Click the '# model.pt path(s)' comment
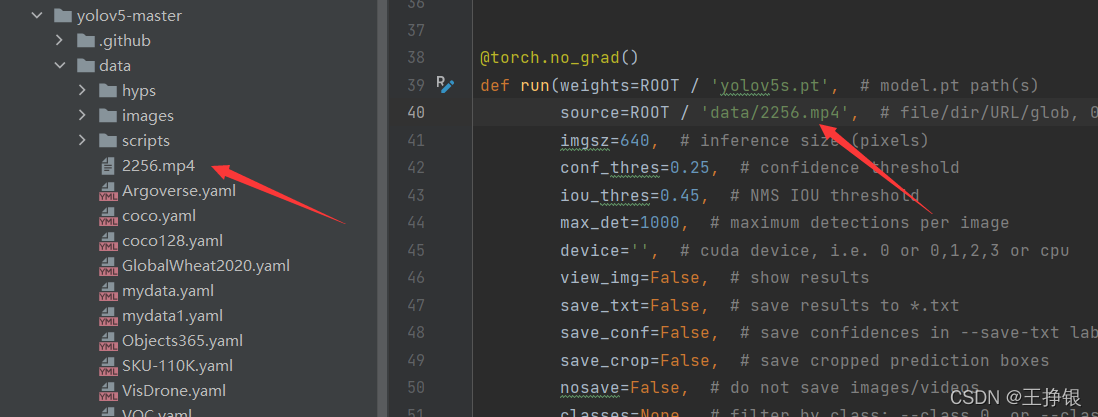This screenshot has width=1098, height=417. pyautogui.click(x=949, y=86)
